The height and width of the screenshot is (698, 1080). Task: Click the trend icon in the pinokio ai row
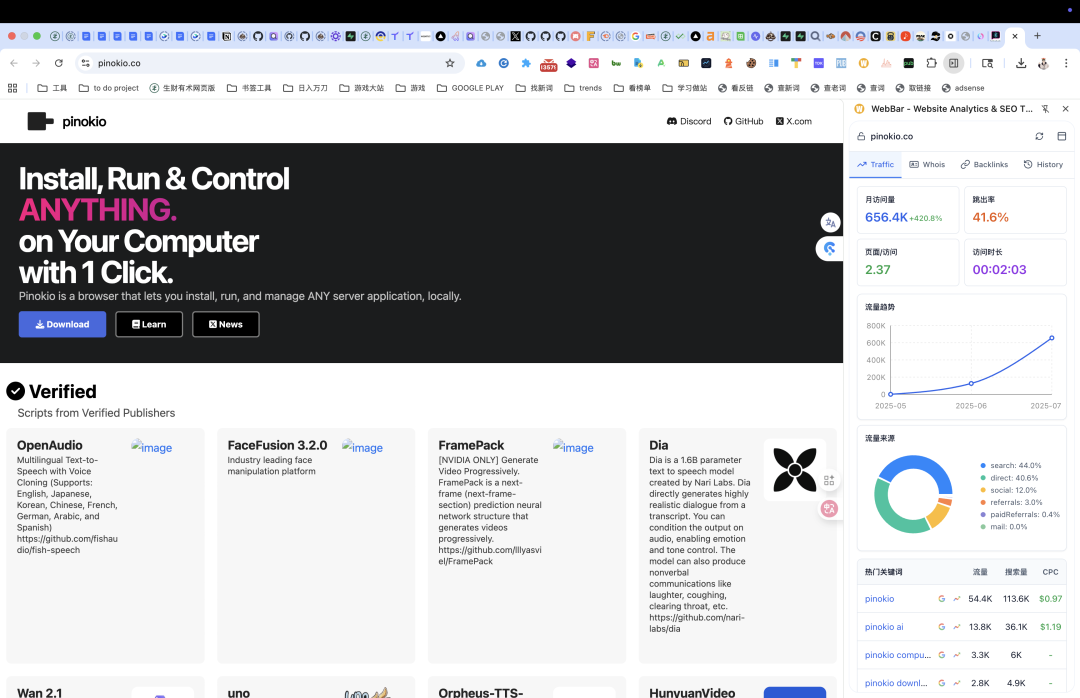(x=957, y=627)
